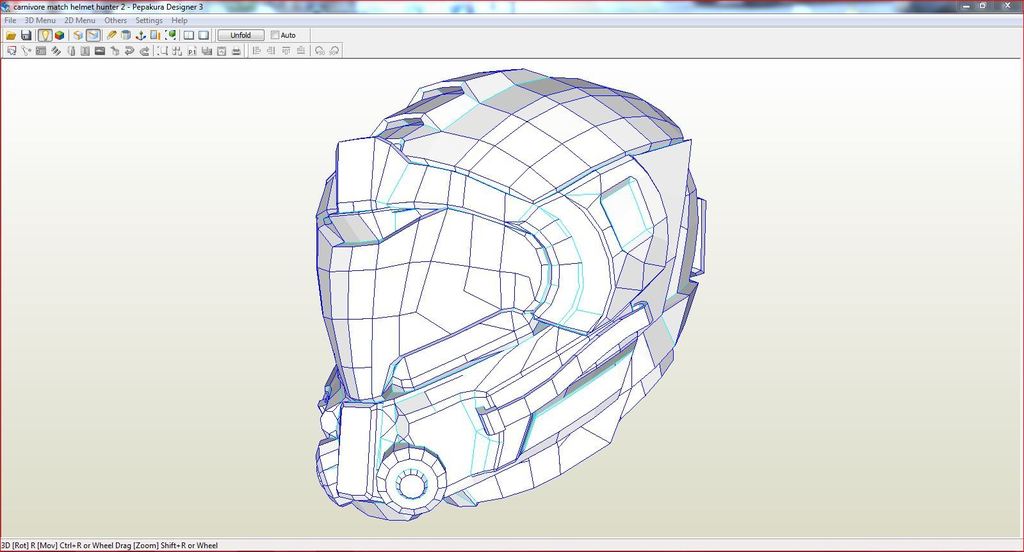Toggle the light bulb lighting icon
The width and height of the screenshot is (1024, 552).
tap(45, 35)
